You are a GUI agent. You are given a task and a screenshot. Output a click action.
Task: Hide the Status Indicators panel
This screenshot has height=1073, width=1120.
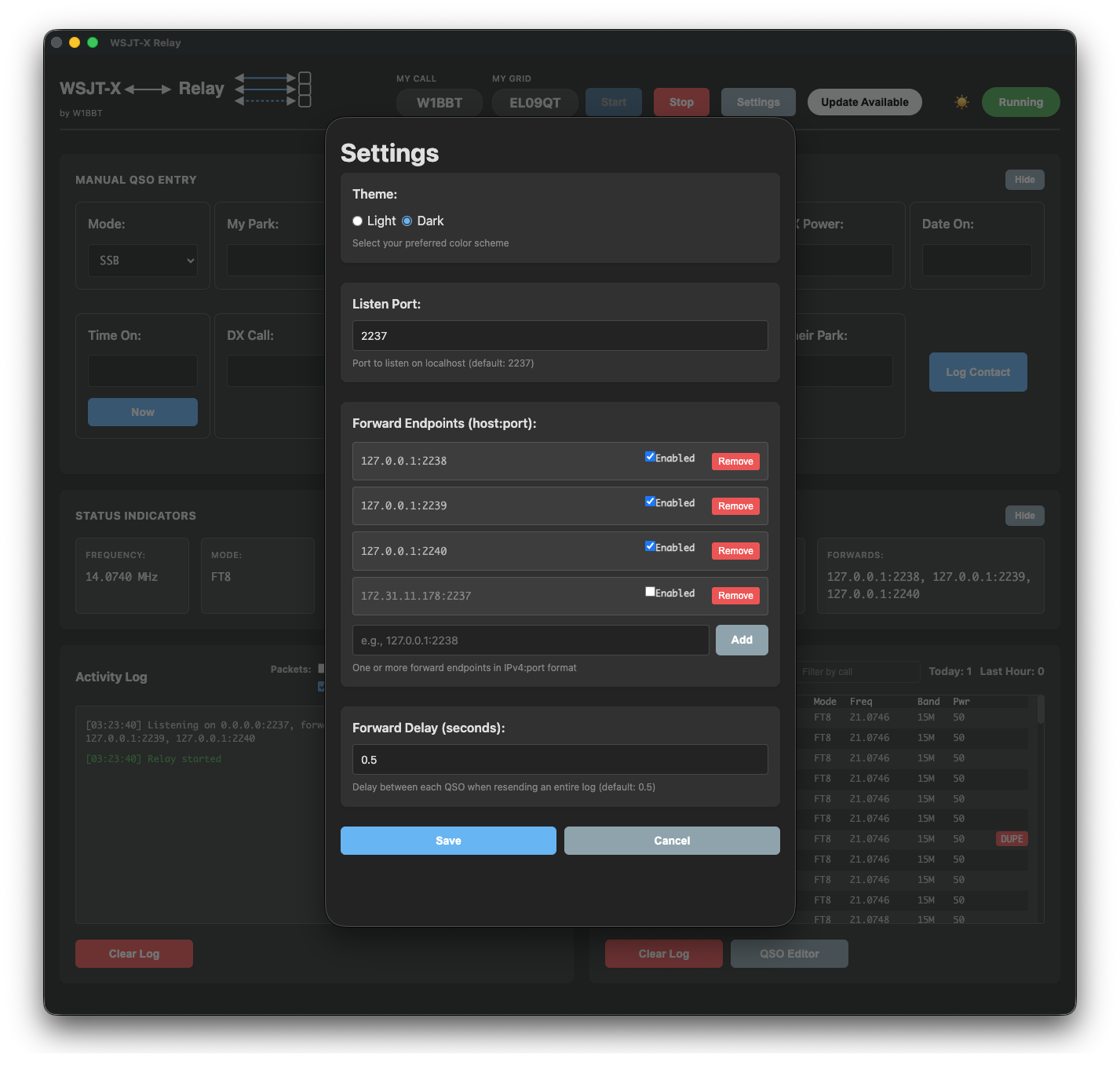[x=1024, y=515]
